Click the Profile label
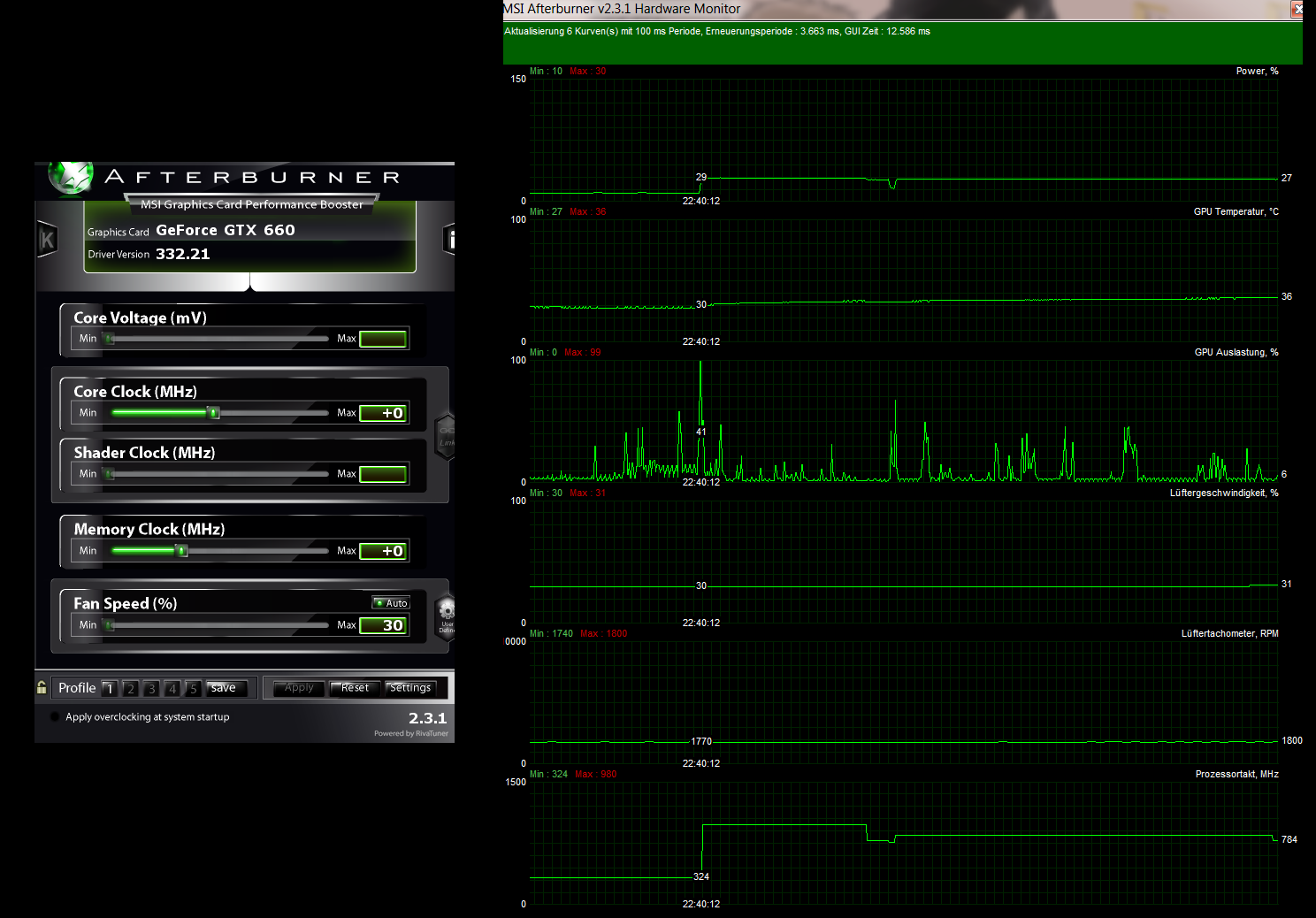Screen dimensions: 1316x918 77,688
